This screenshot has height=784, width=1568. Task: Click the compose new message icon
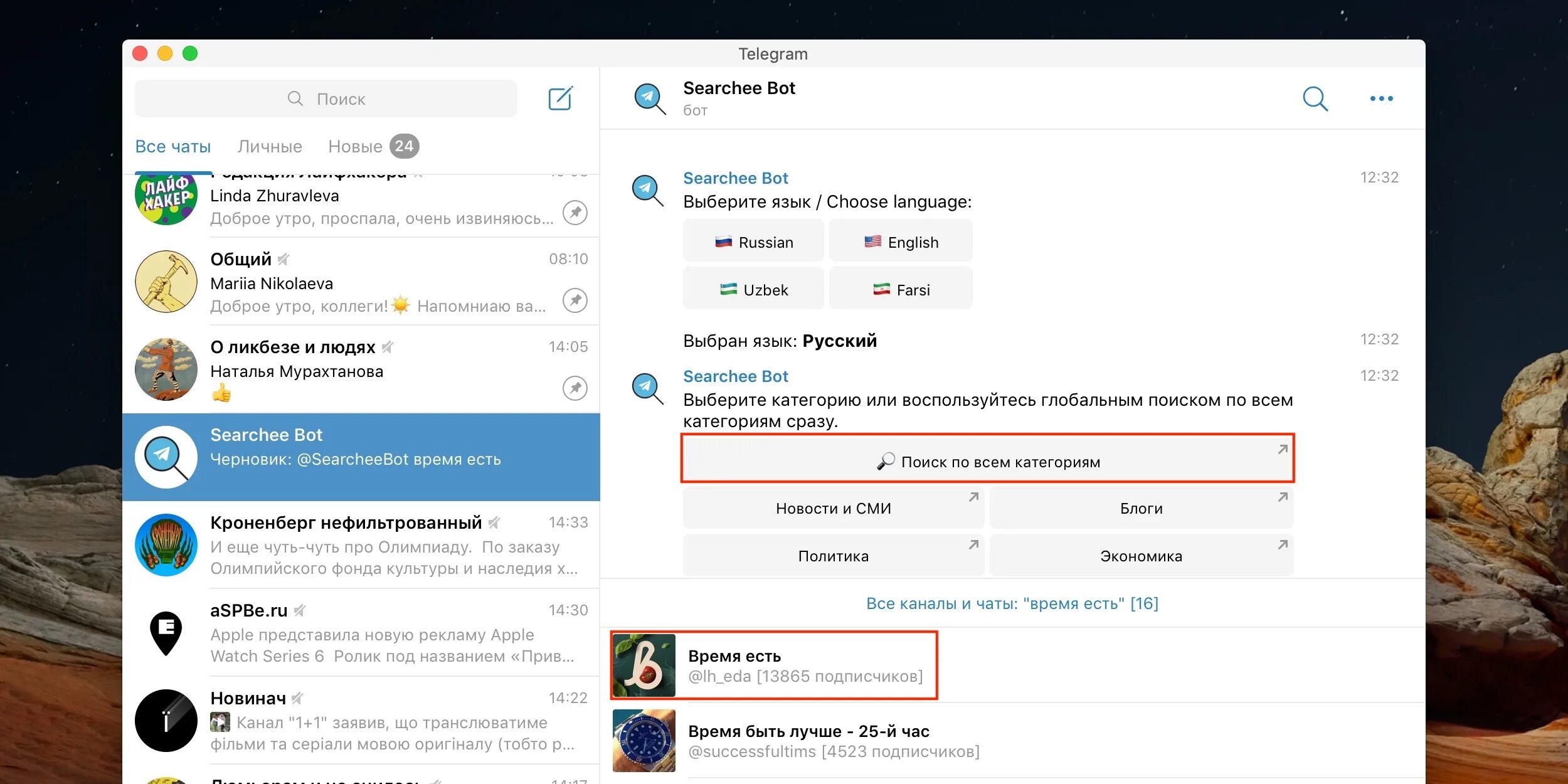561,98
